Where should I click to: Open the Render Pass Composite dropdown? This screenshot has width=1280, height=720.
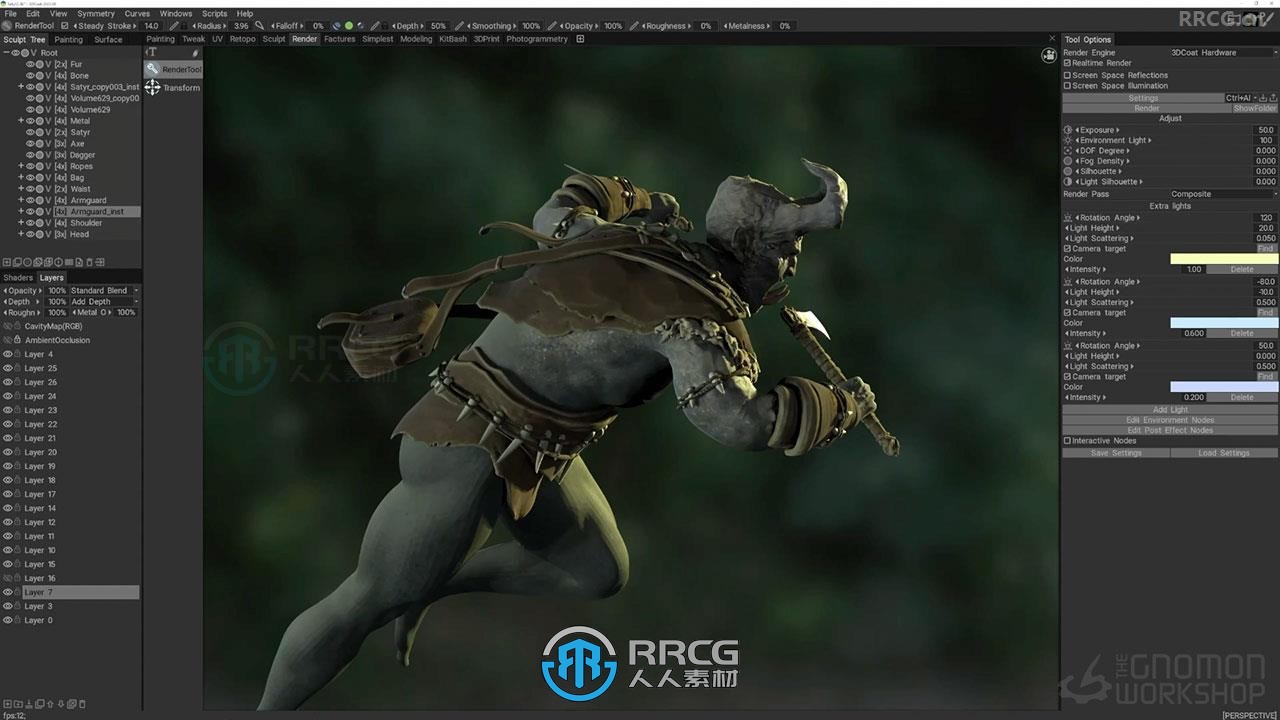pos(1223,194)
